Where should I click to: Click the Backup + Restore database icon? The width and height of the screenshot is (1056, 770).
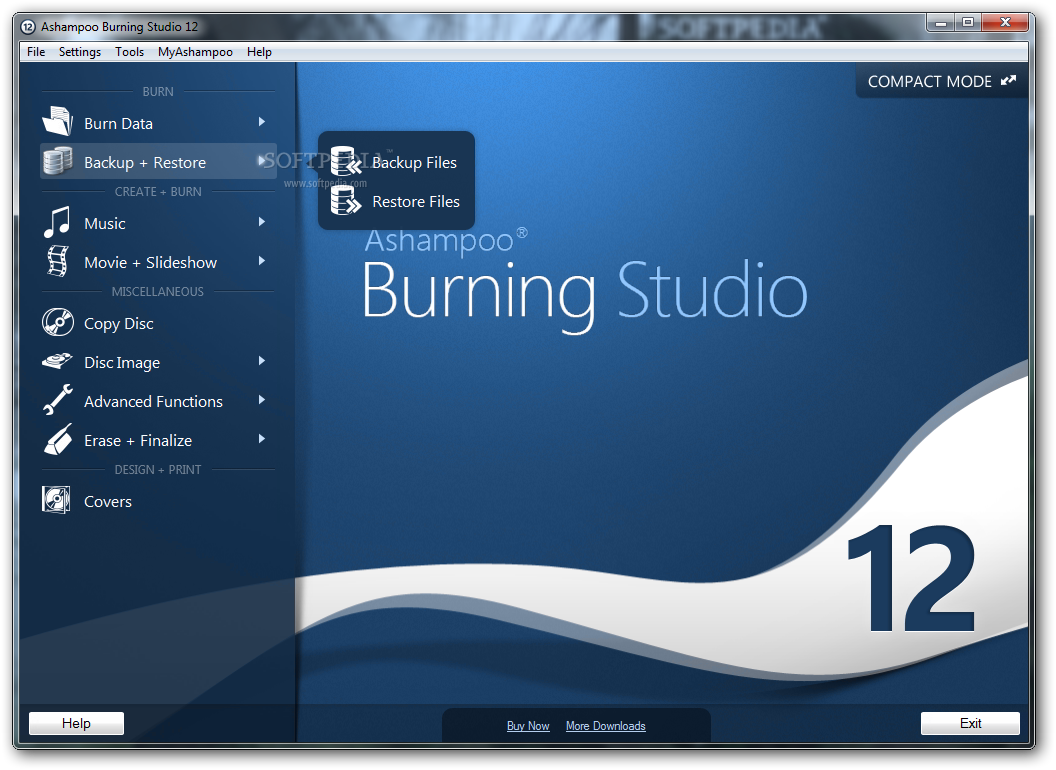tap(57, 162)
